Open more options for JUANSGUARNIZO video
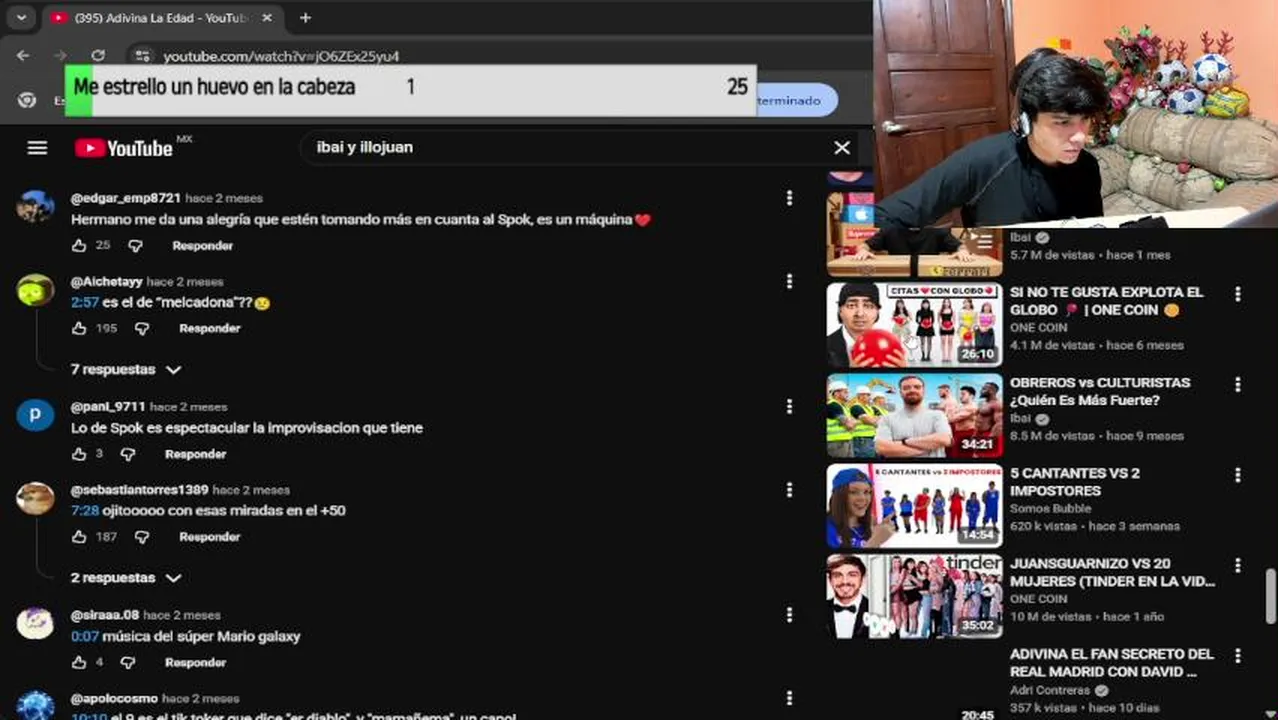This screenshot has width=1278, height=720. tap(1238, 565)
